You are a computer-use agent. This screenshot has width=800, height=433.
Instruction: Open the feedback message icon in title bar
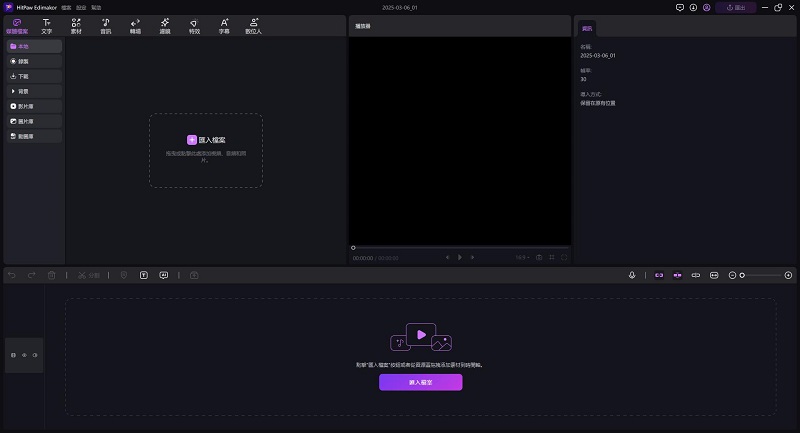680,7
